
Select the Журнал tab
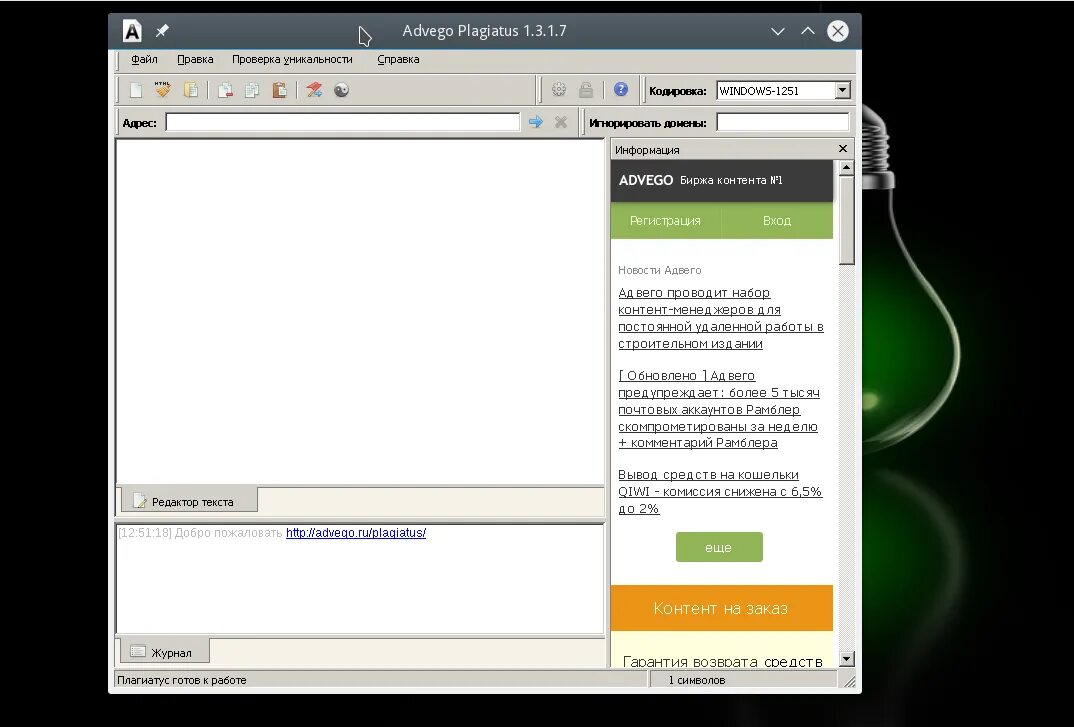(x=164, y=652)
